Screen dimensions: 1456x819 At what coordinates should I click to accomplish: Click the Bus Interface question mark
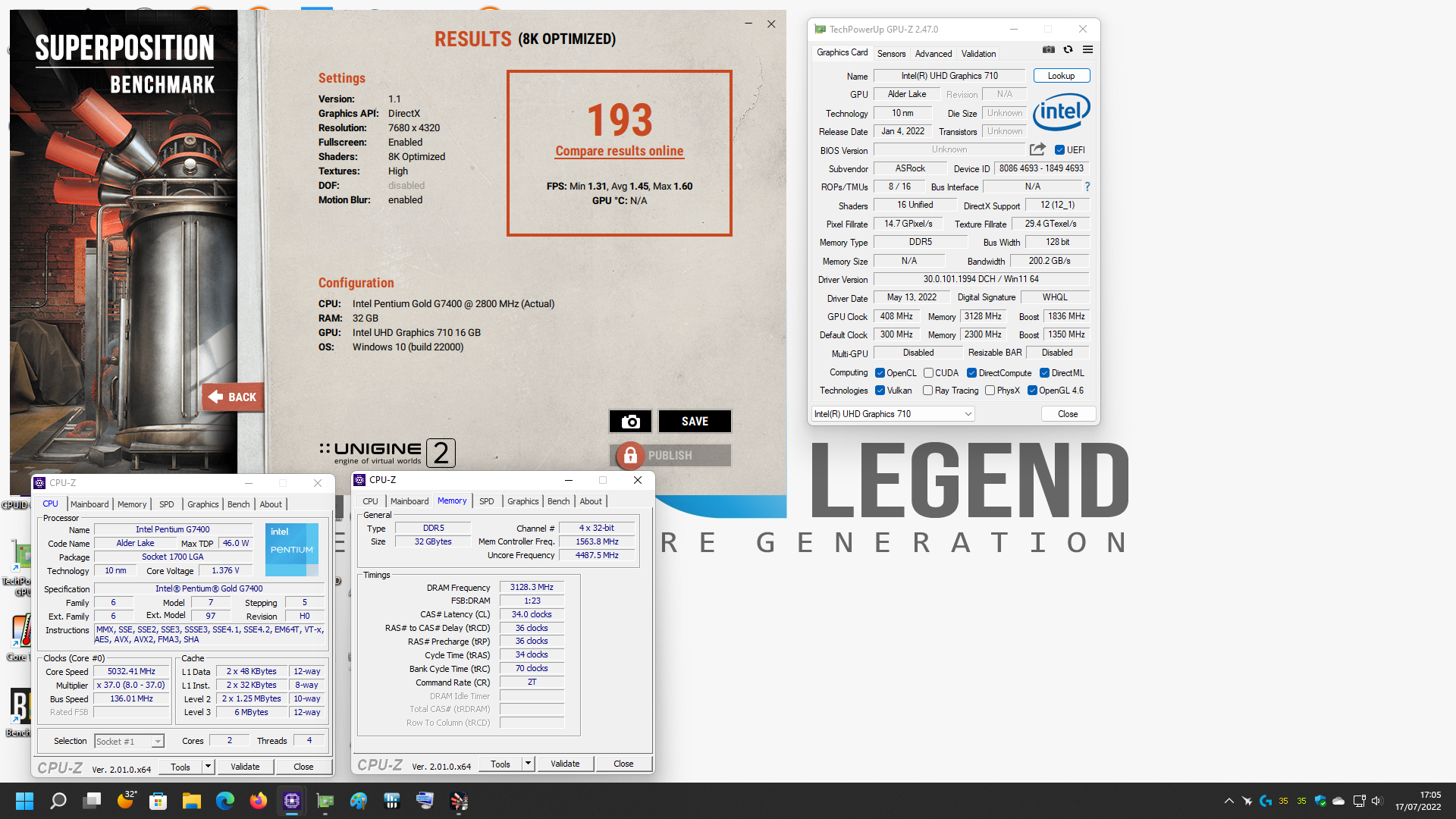pyautogui.click(x=1087, y=187)
